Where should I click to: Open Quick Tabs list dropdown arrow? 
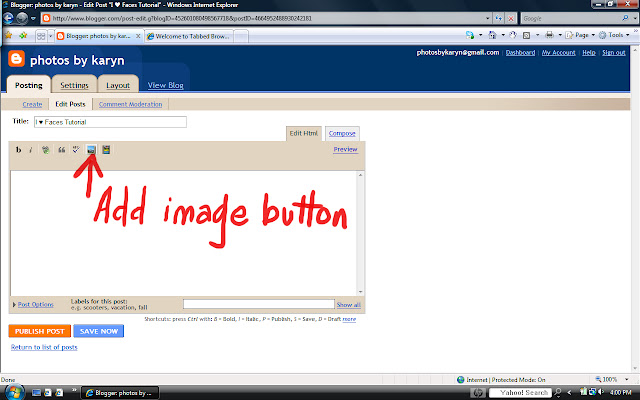51,36
